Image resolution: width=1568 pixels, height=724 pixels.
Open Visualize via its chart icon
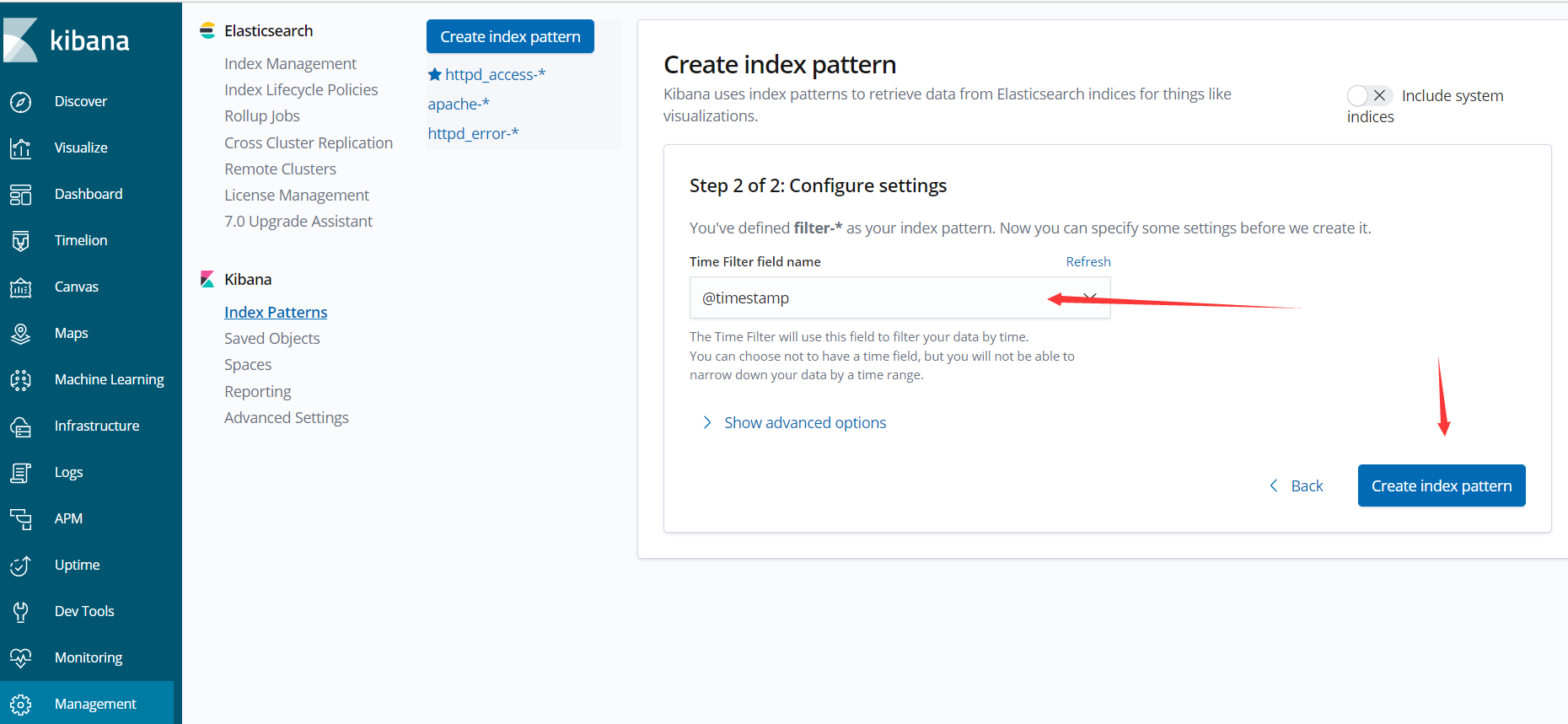(x=21, y=148)
